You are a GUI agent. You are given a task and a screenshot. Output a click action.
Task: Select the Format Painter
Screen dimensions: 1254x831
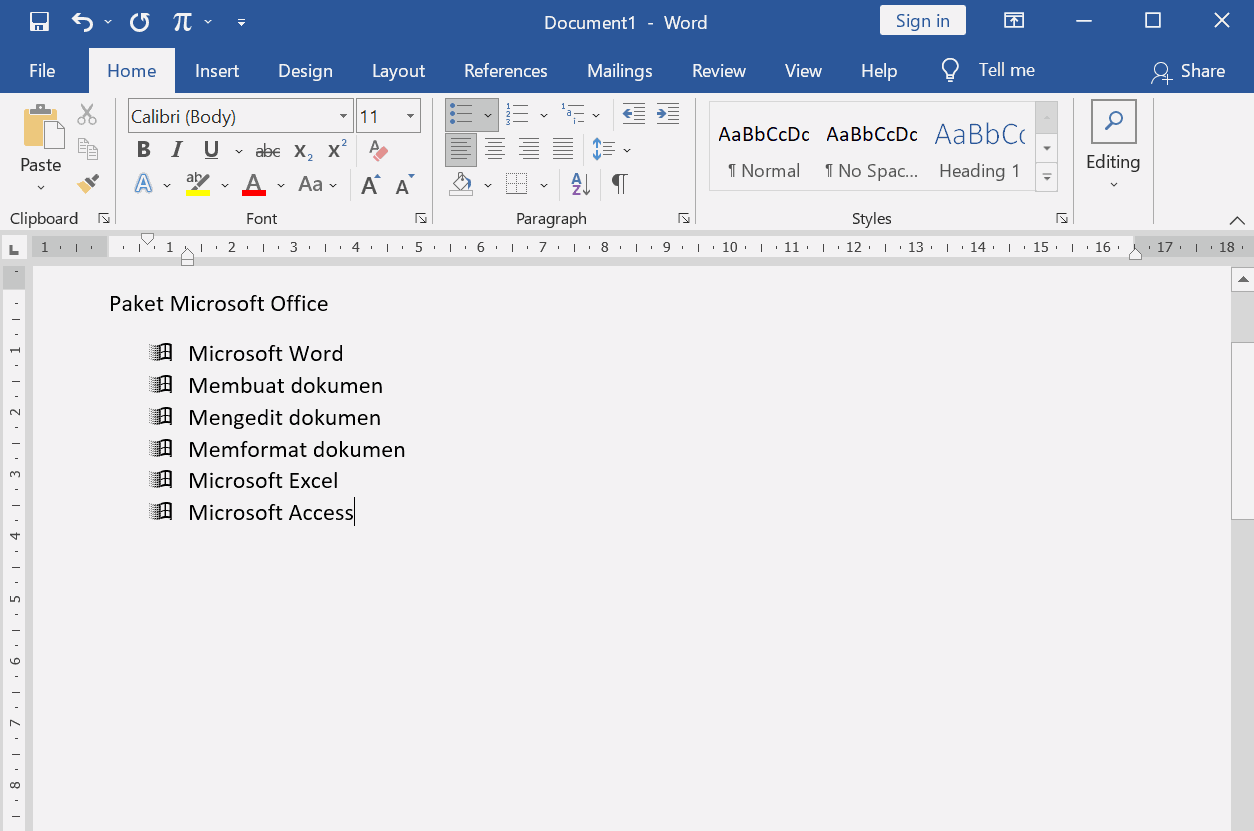pyautogui.click(x=88, y=184)
